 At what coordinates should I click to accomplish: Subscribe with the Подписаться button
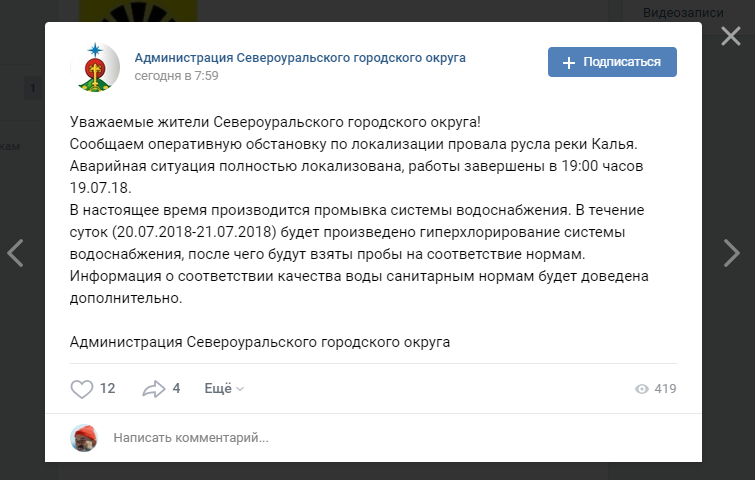tap(612, 62)
